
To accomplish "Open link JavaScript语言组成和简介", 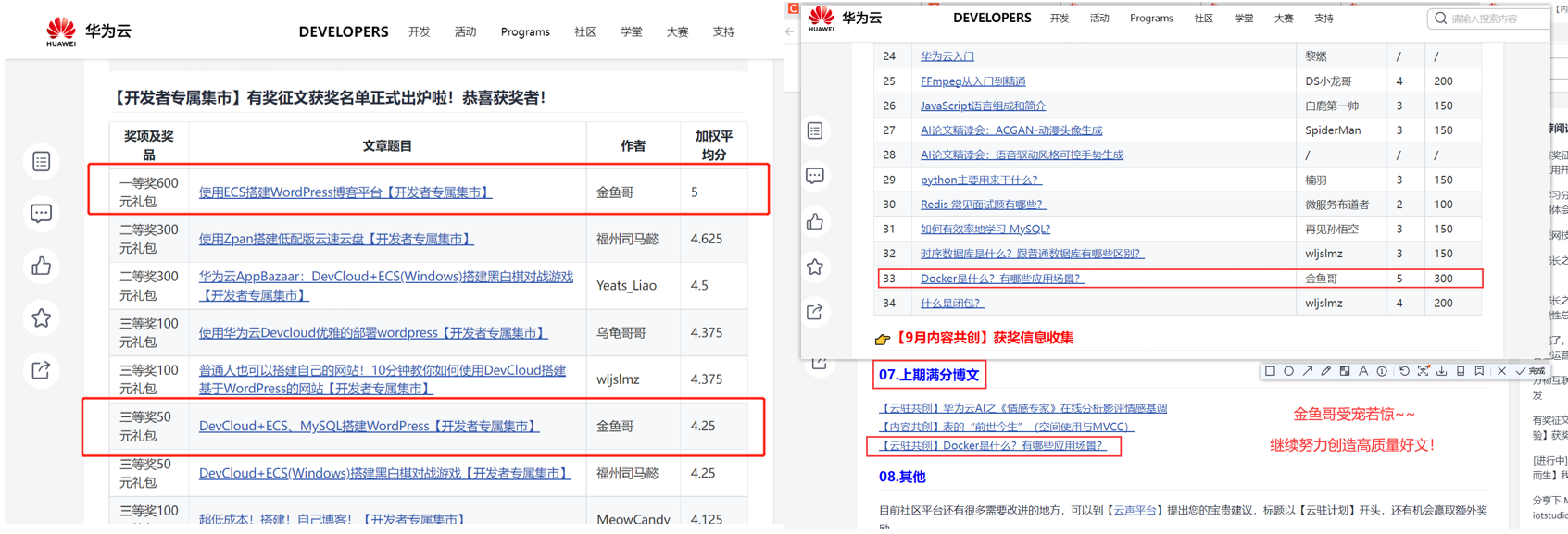I will coord(983,106).
